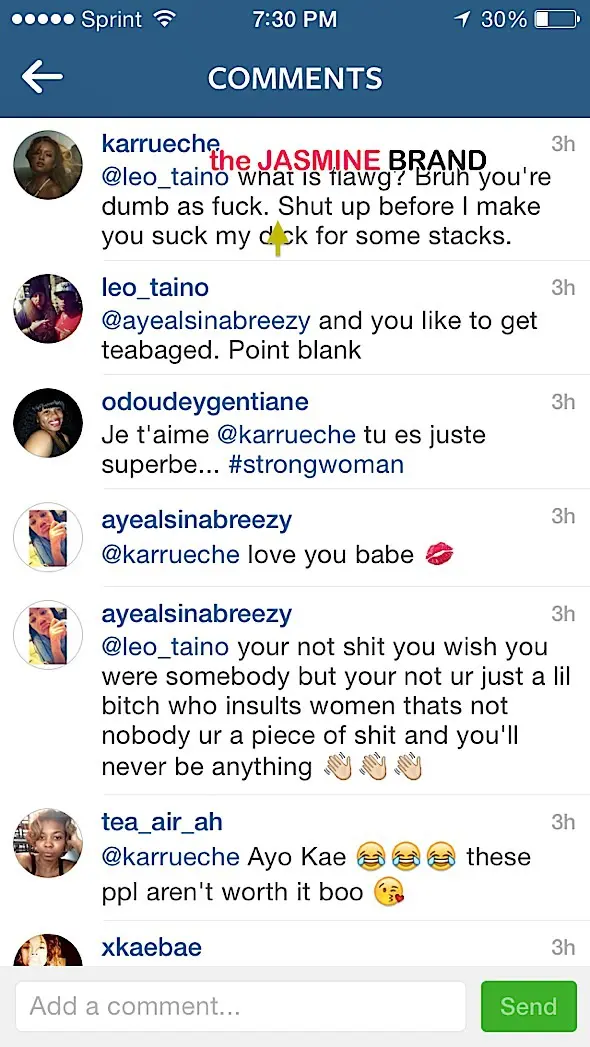Open leo_taino's avatar thumbnail
The width and height of the screenshot is (590, 1047).
point(48,308)
